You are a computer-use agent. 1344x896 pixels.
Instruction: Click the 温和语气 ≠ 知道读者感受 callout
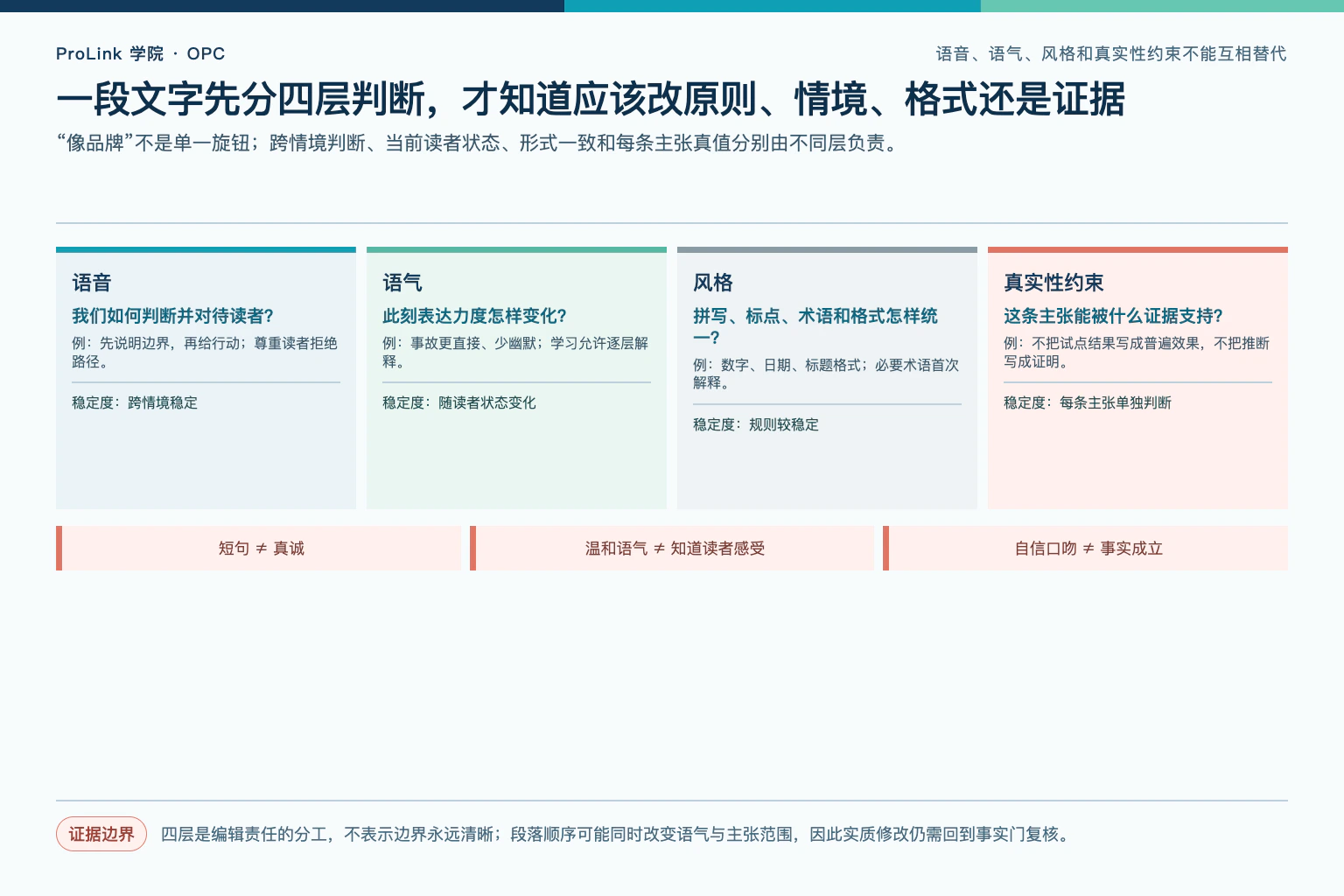pos(672,548)
